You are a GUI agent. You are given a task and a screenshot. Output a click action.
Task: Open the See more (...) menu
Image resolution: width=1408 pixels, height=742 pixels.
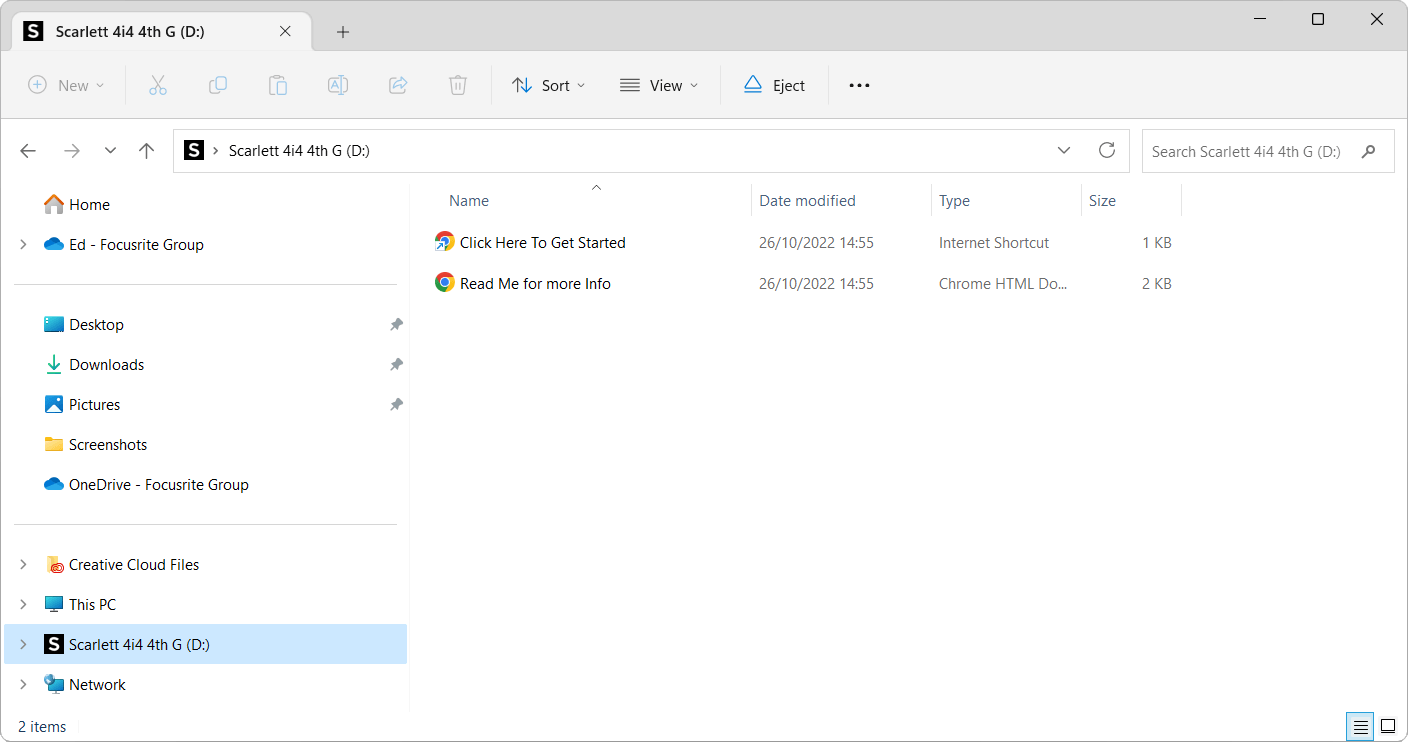[859, 85]
